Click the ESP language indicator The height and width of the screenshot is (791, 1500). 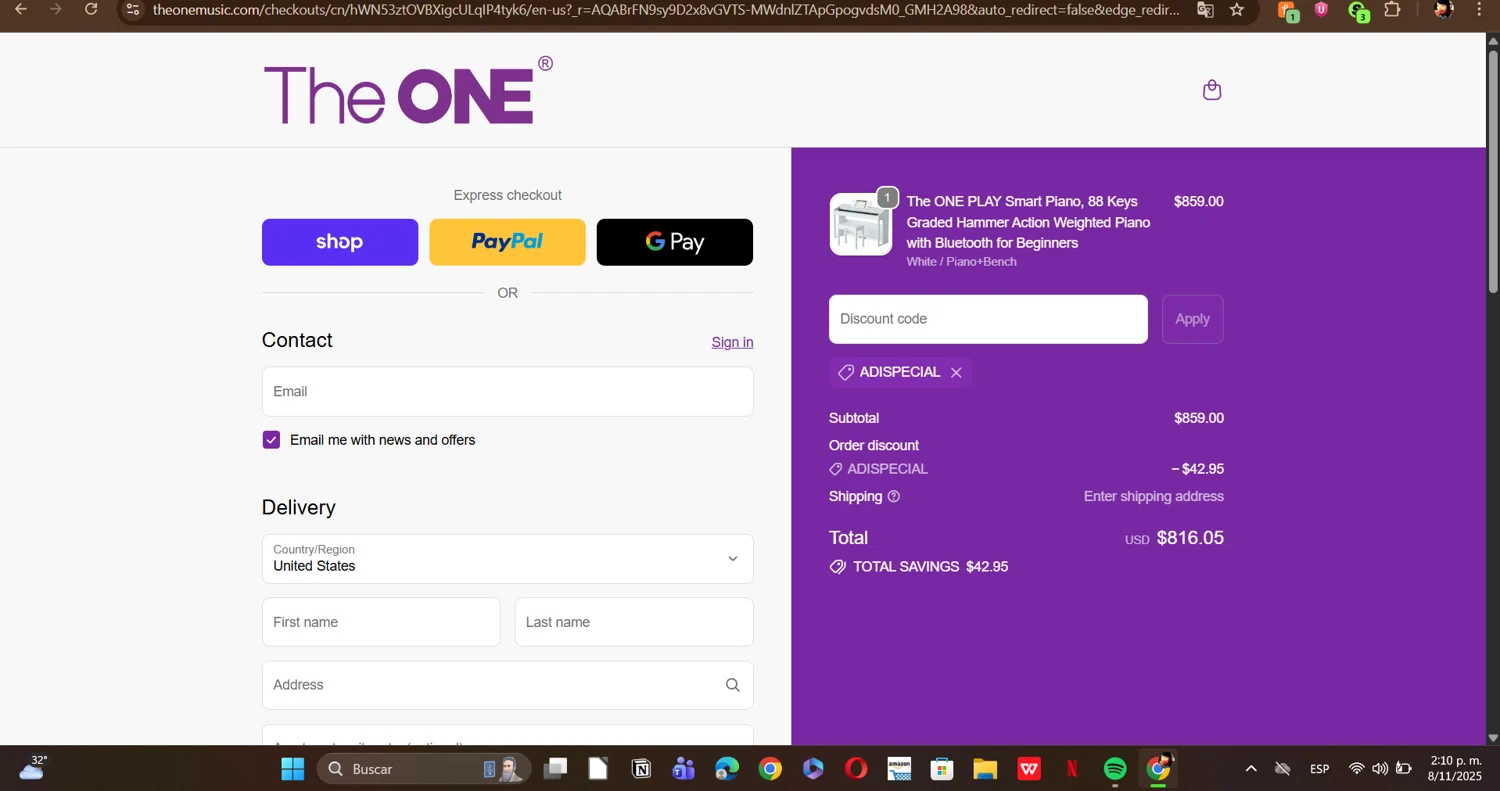tap(1320, 769)
